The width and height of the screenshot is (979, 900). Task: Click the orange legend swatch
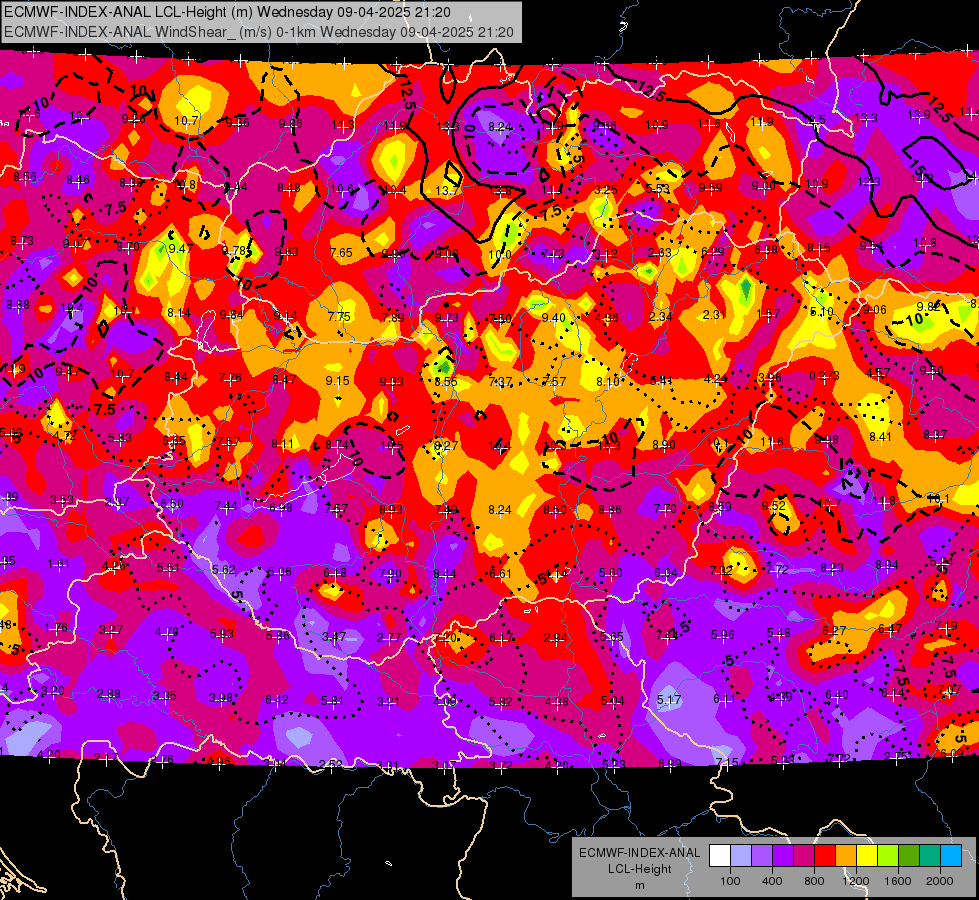pyautogui.click(x=847, y=856)
